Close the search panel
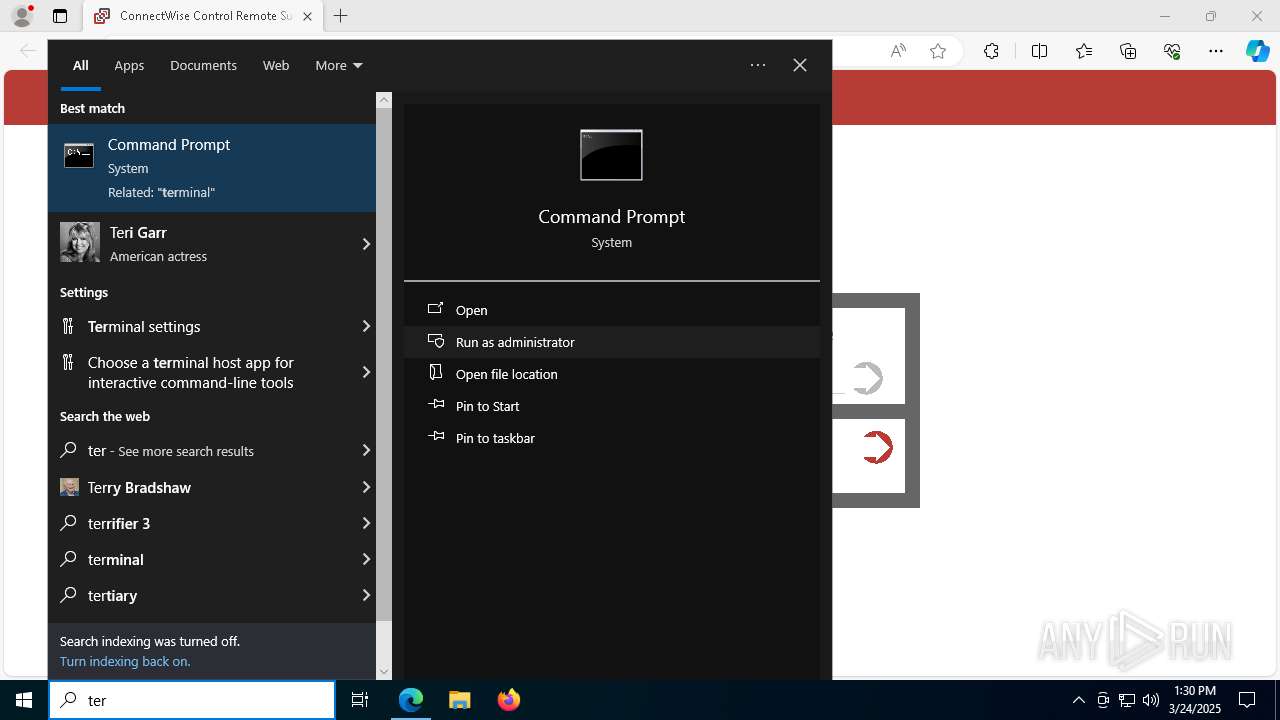The width and height of the screenshot is (1280, 720). (800, 65)
